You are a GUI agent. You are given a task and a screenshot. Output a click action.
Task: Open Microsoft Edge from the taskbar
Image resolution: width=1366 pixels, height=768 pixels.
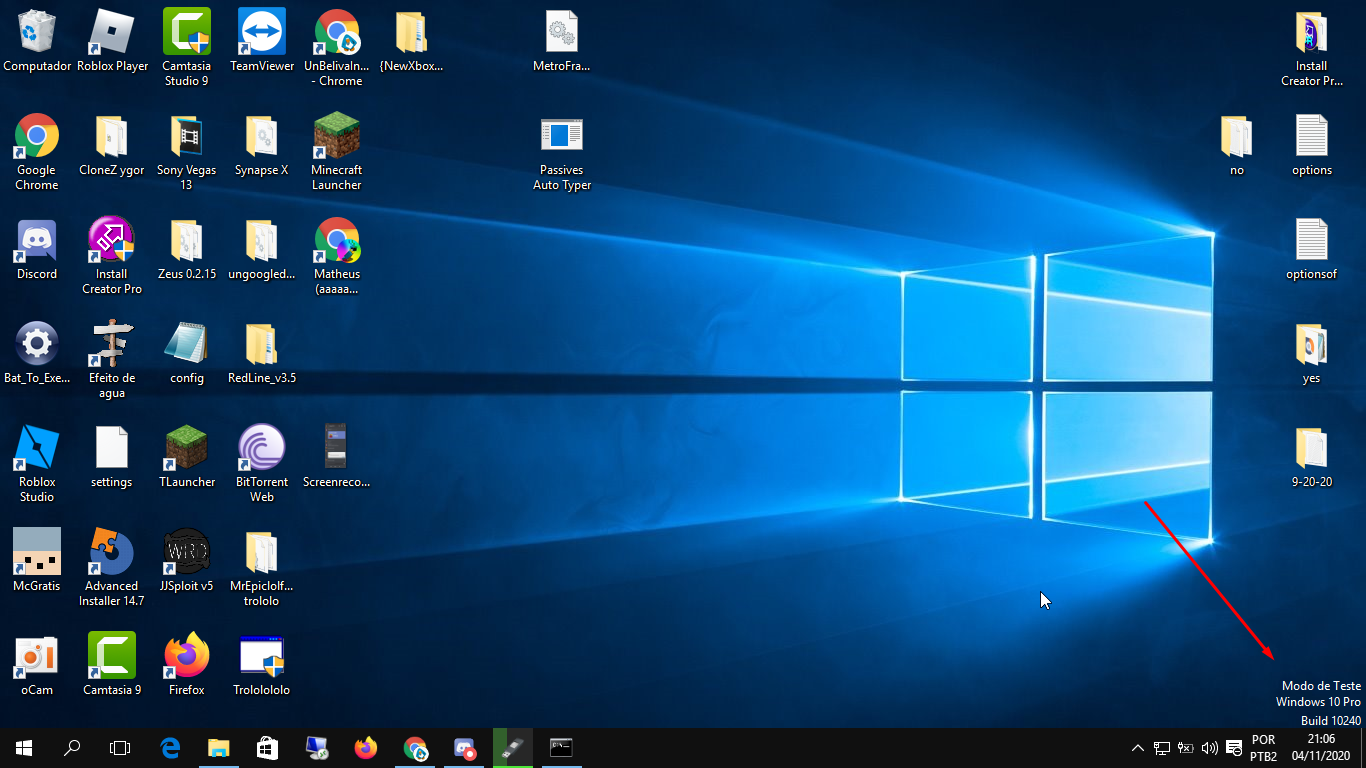[x=170, y=748]
